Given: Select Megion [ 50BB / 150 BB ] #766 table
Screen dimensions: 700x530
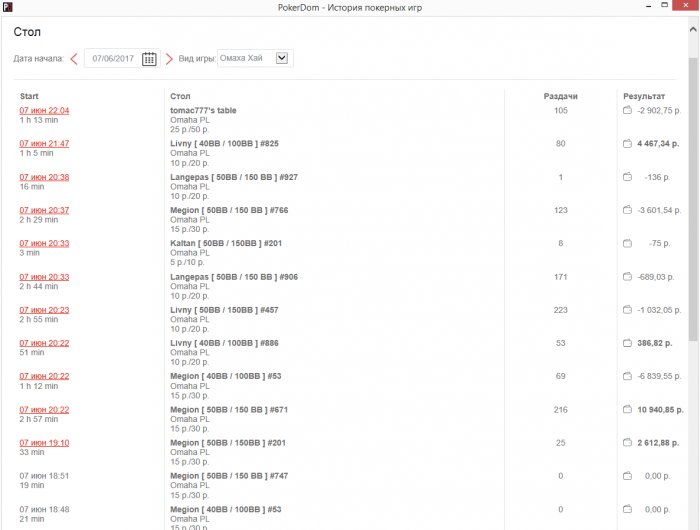Looking at the screenshot, I should (x=229, y=210).
